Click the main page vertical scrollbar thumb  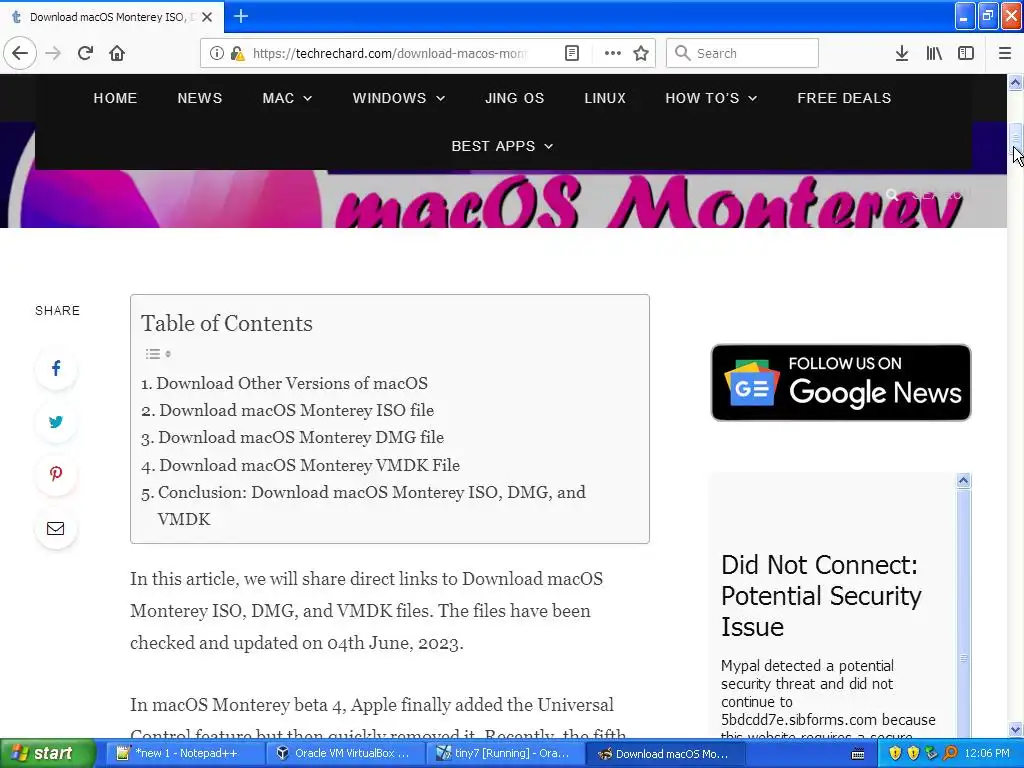click(x=1015, y=140)
